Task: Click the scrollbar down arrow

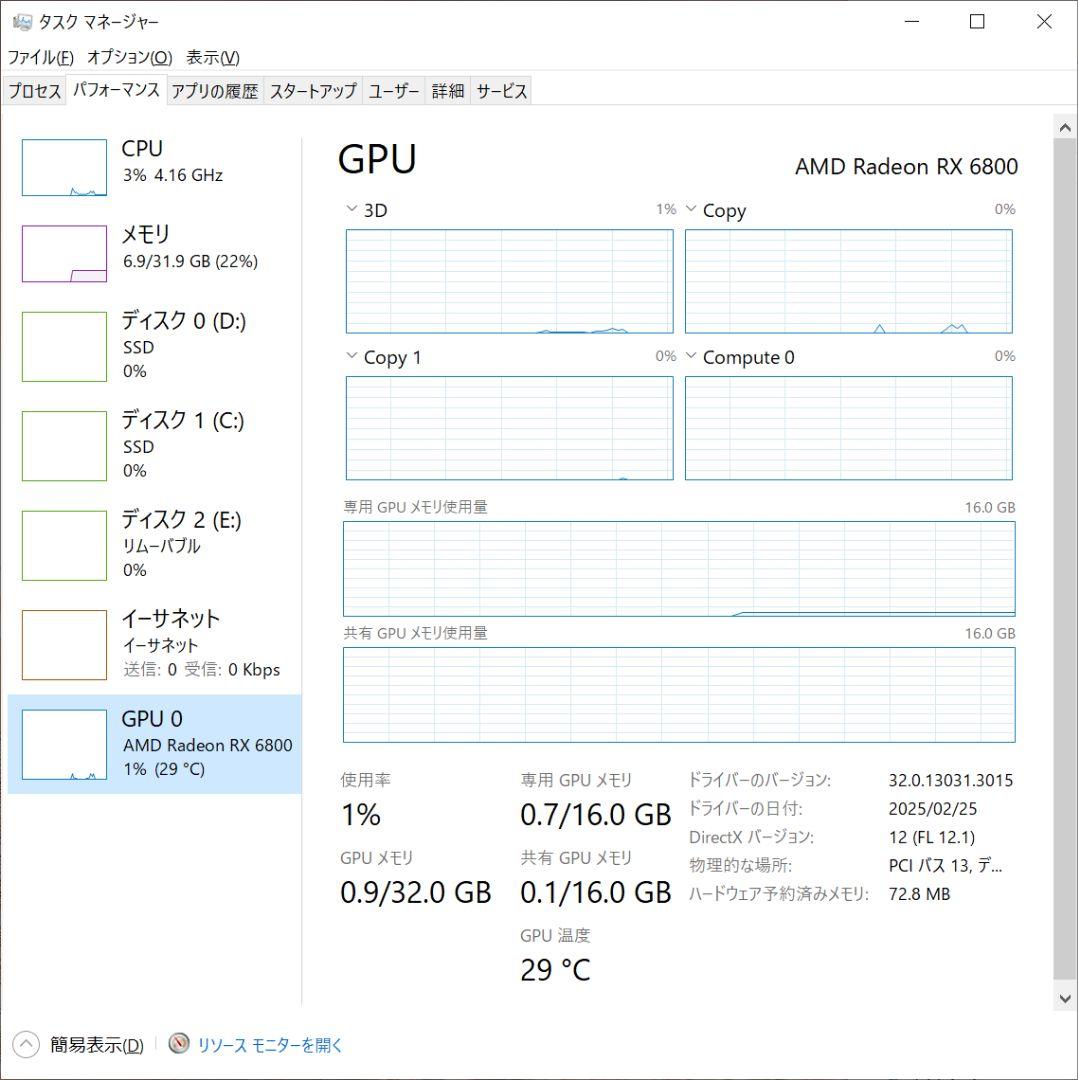Action: click(1065, 999)
